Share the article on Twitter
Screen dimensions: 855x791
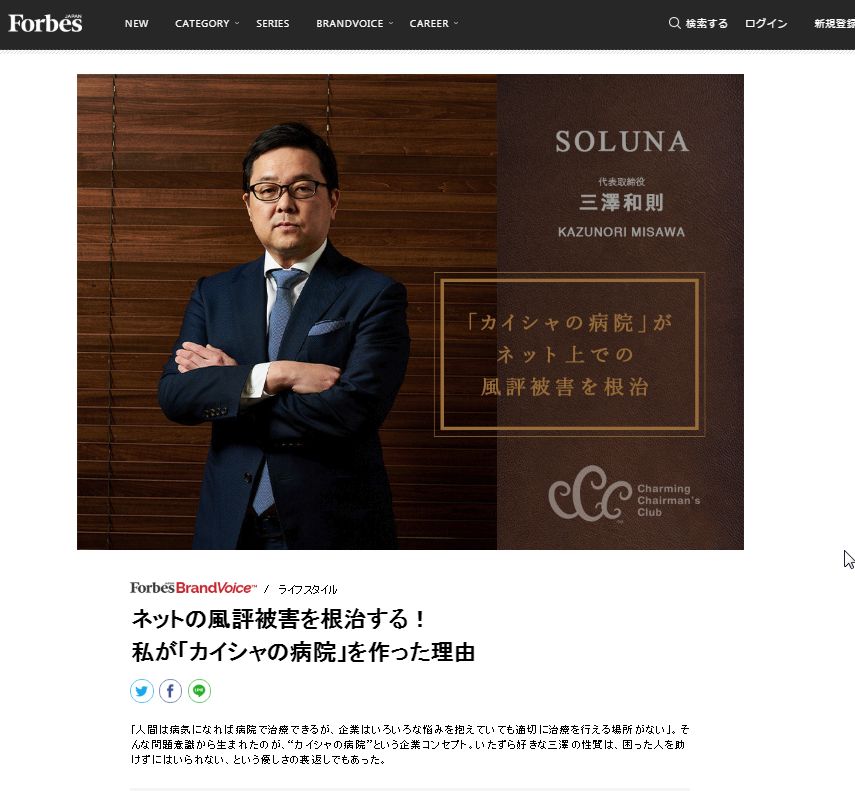[142, 691]
